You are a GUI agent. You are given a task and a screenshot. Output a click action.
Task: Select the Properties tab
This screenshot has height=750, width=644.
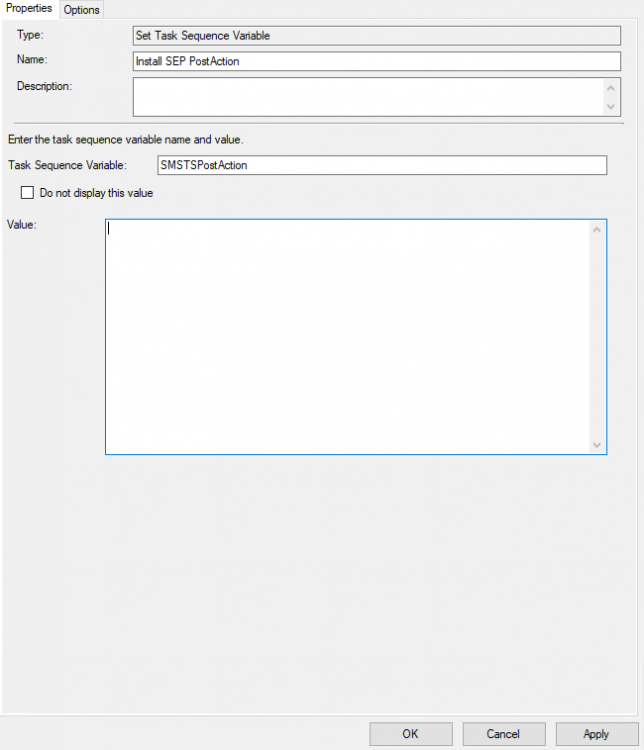(x=29, y=9)
